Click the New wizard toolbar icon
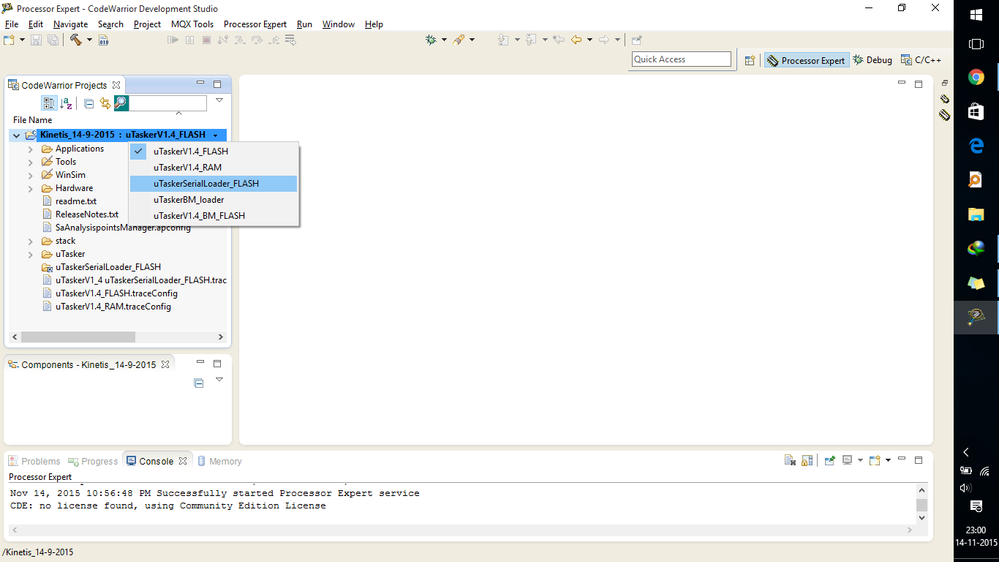Image resolution: width=999 pixels, height=562 pixels. pos(9,40)
